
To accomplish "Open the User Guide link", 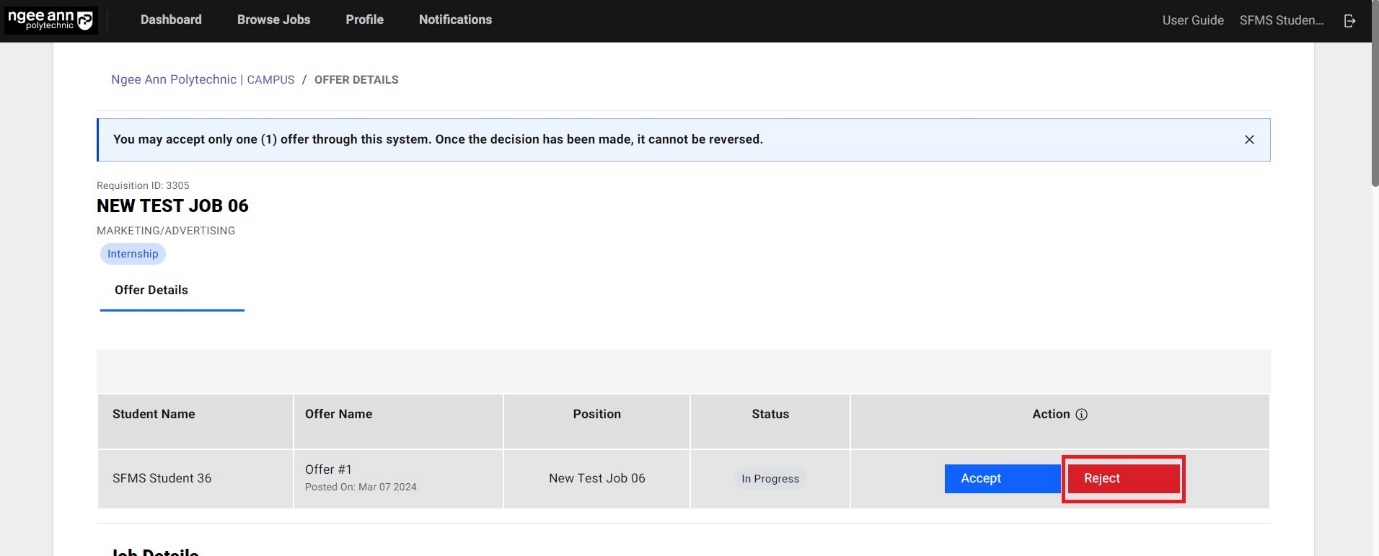I will pyautogui.click(x=1192, y=20).
